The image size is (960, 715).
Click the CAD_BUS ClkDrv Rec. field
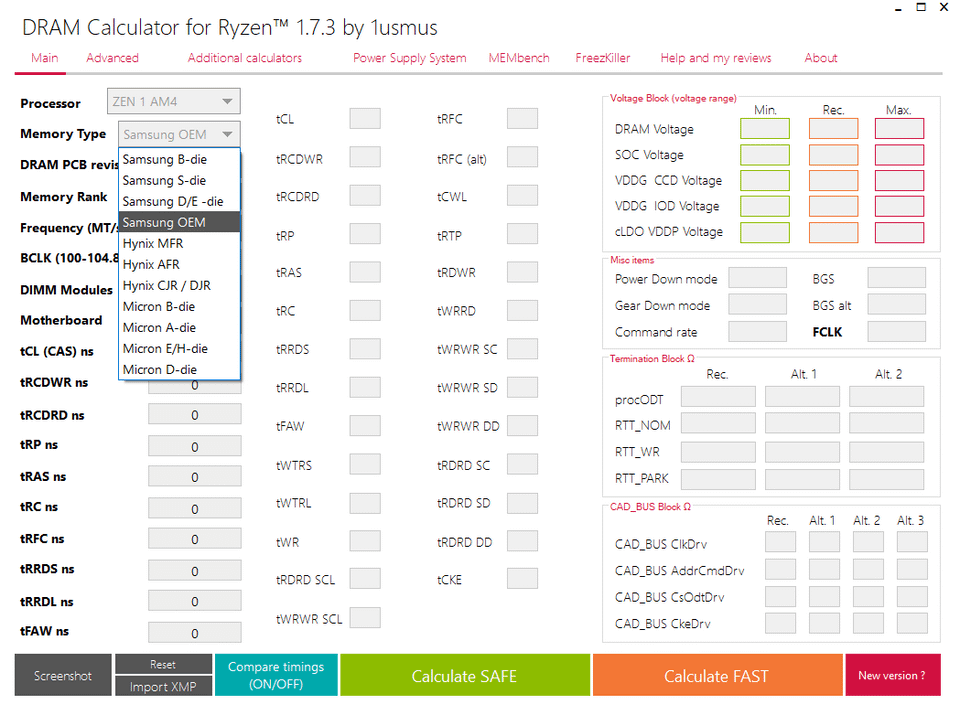point(780,542)
